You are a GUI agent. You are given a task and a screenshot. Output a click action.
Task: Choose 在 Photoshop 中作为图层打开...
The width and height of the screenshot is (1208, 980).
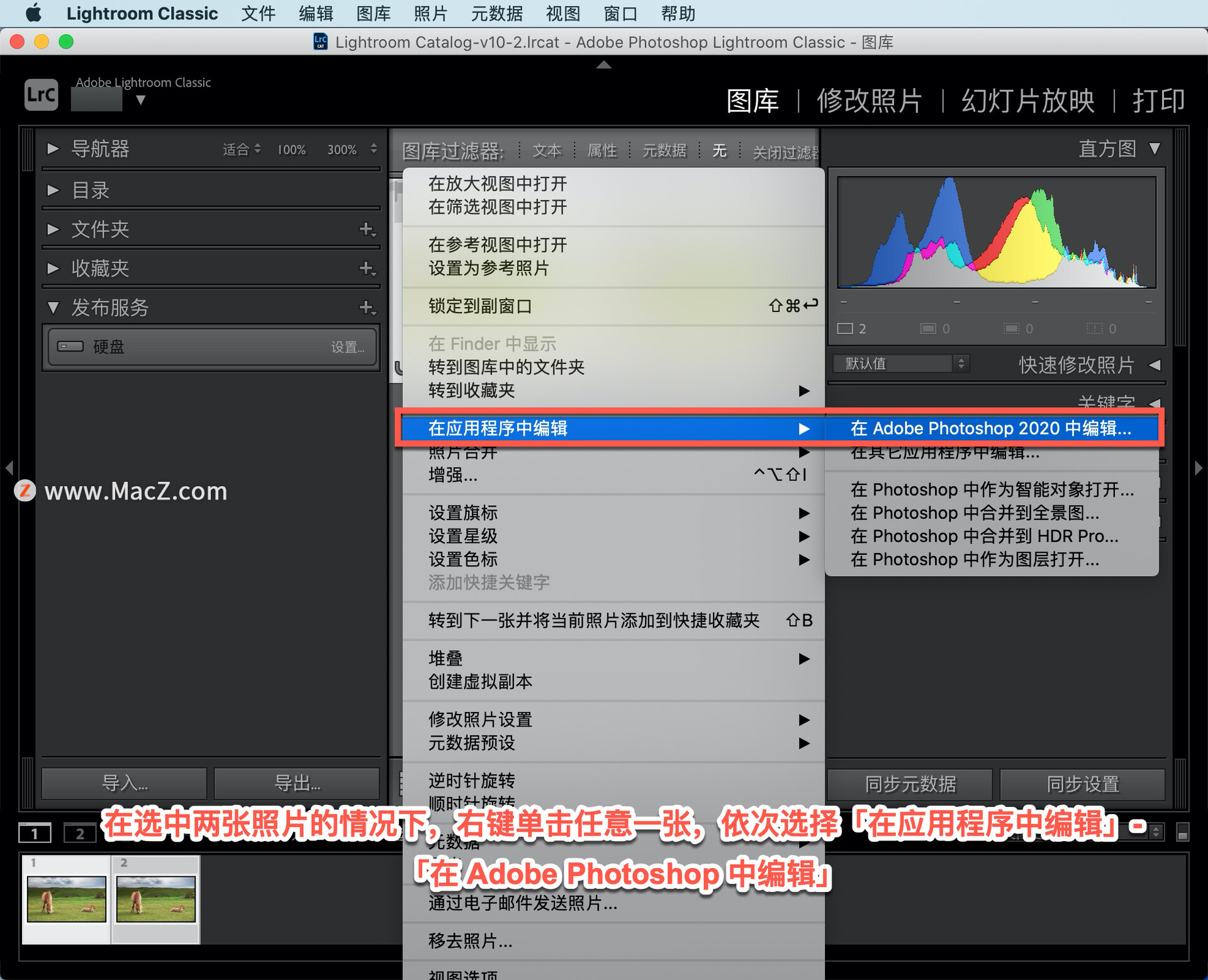[x=992, y=559]
